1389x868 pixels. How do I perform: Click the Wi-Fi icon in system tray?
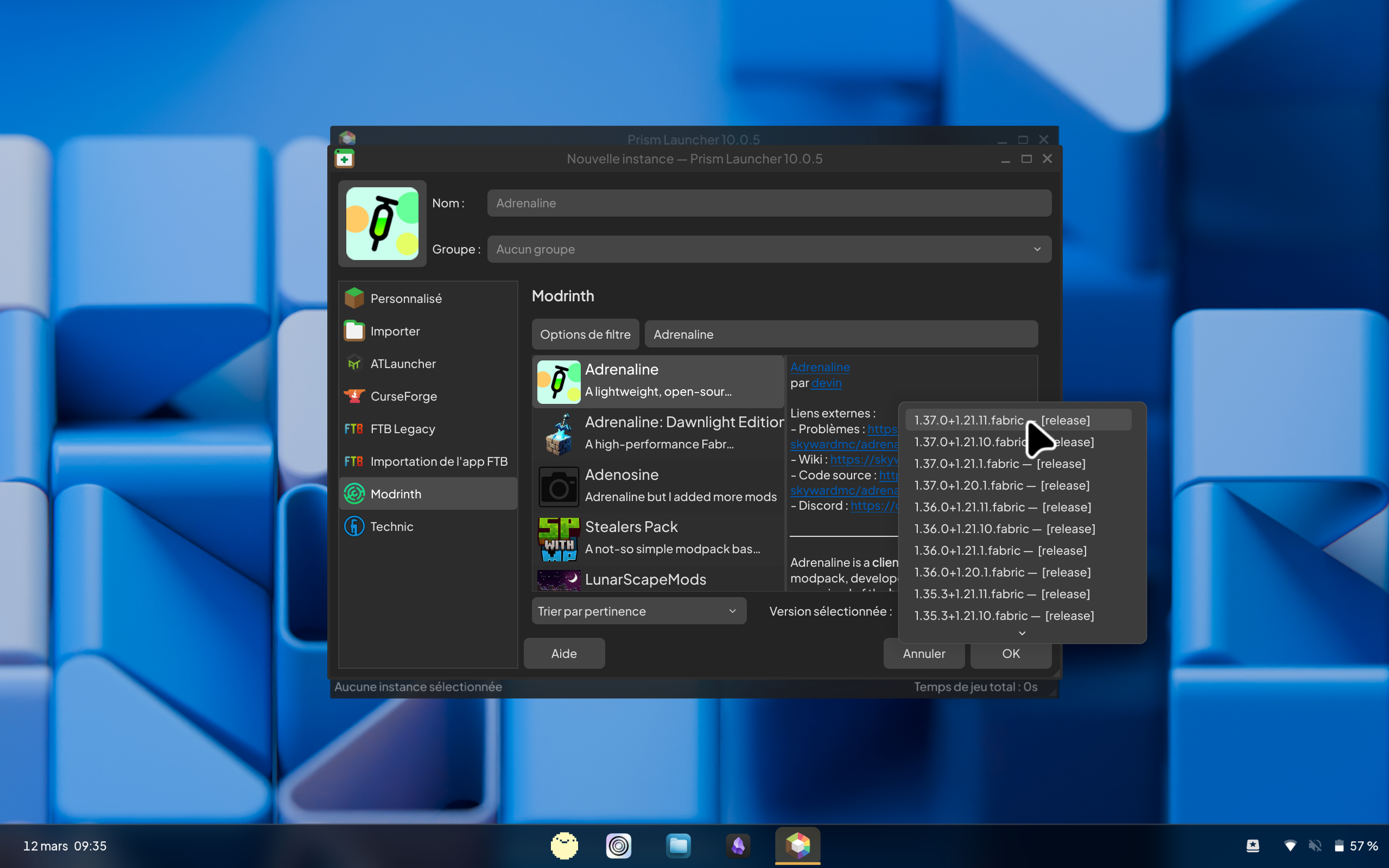pos(1290,846)
